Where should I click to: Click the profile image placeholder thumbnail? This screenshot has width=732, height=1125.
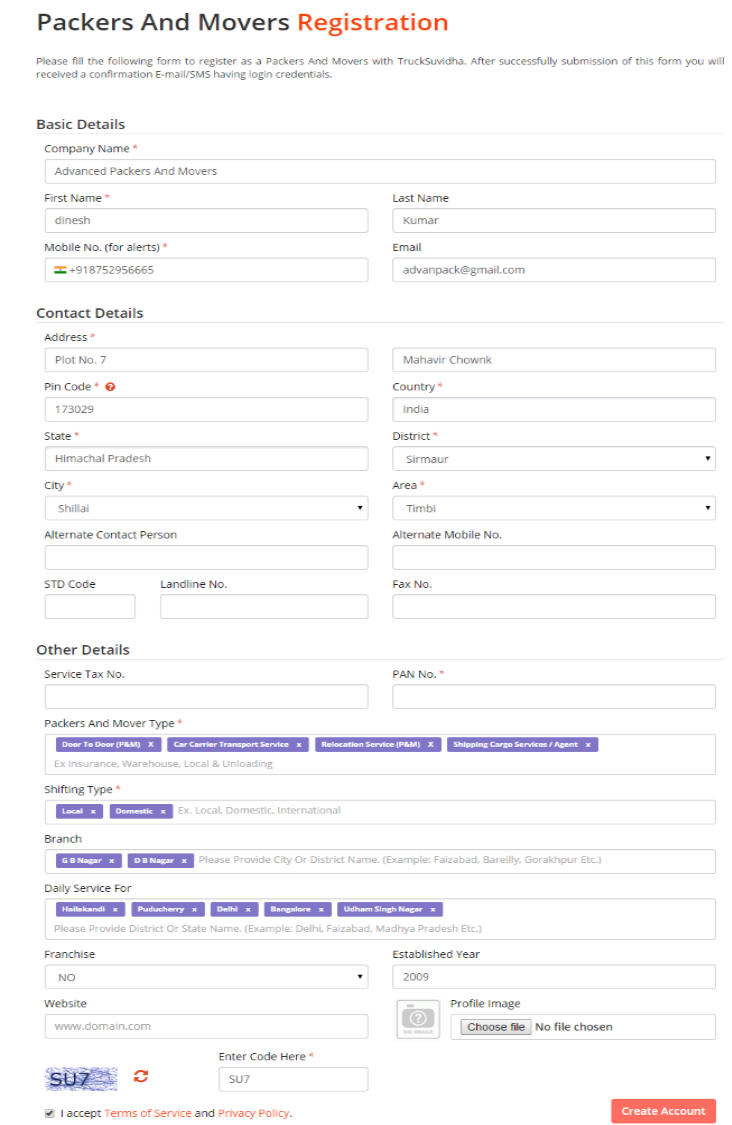click(417, 1019)
